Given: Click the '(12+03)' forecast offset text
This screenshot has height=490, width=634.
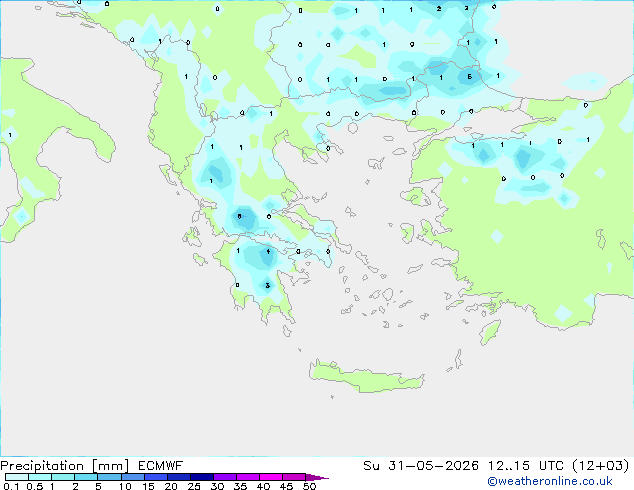Looking at the screenshot, I should point(601,466).
